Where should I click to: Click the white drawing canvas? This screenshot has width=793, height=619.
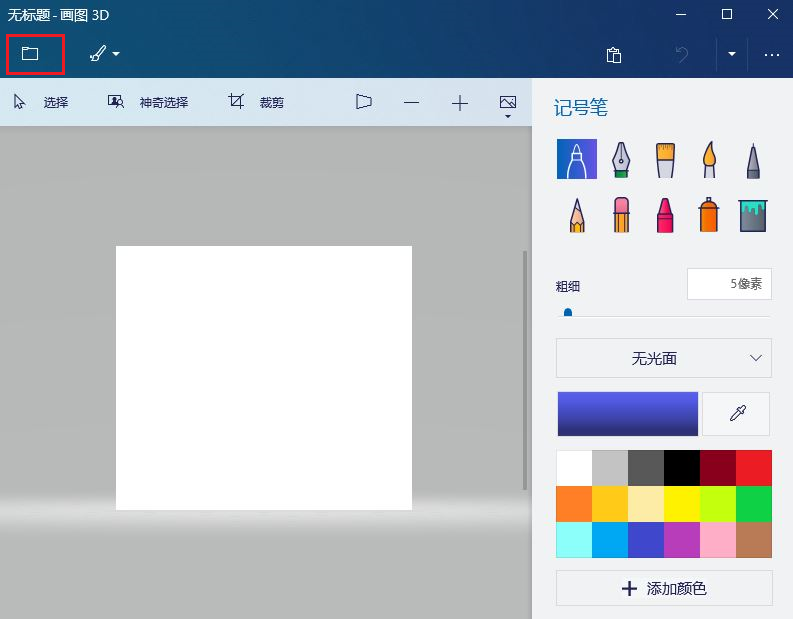264,378
